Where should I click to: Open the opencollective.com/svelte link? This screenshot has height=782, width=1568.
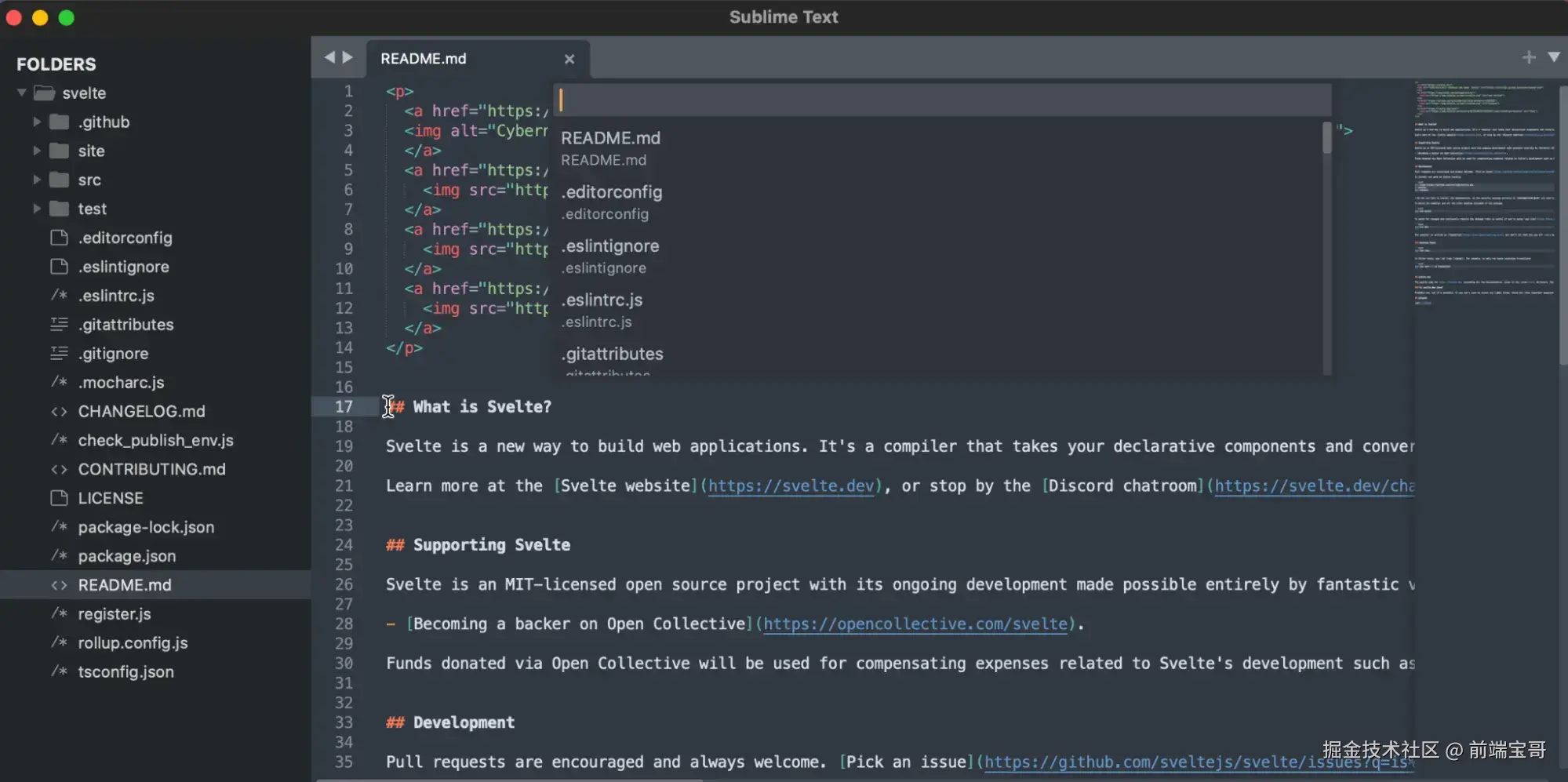click(x=915, y=624)
